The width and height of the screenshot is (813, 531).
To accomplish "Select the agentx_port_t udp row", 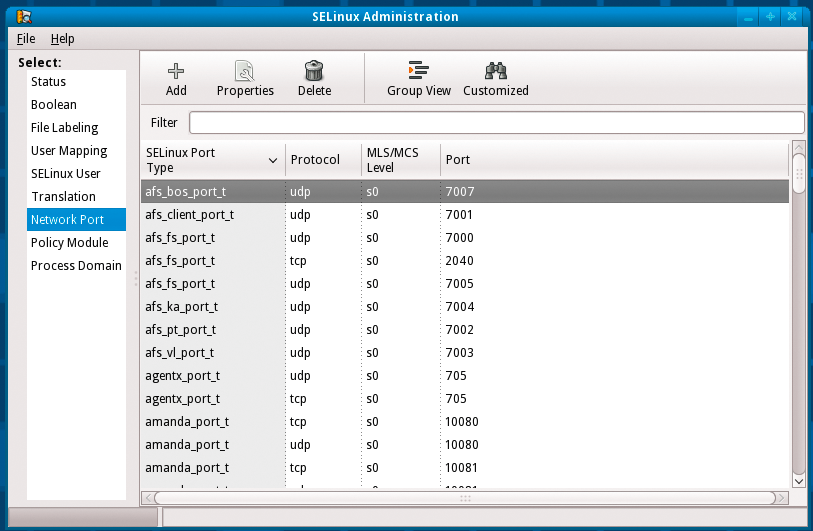I will (465, 375).
